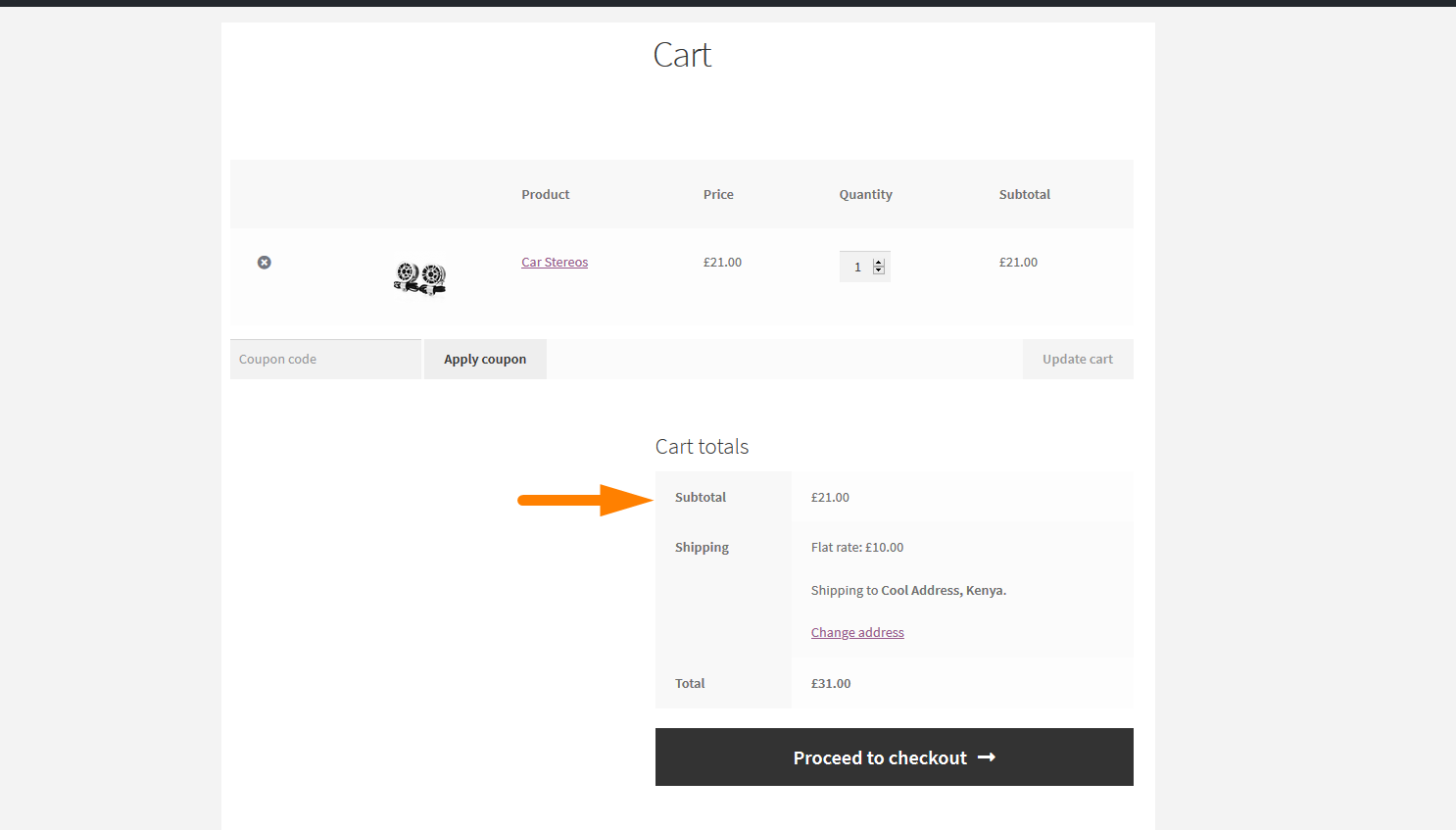Click the Shipping label in Cart totals

pos(702,548)
